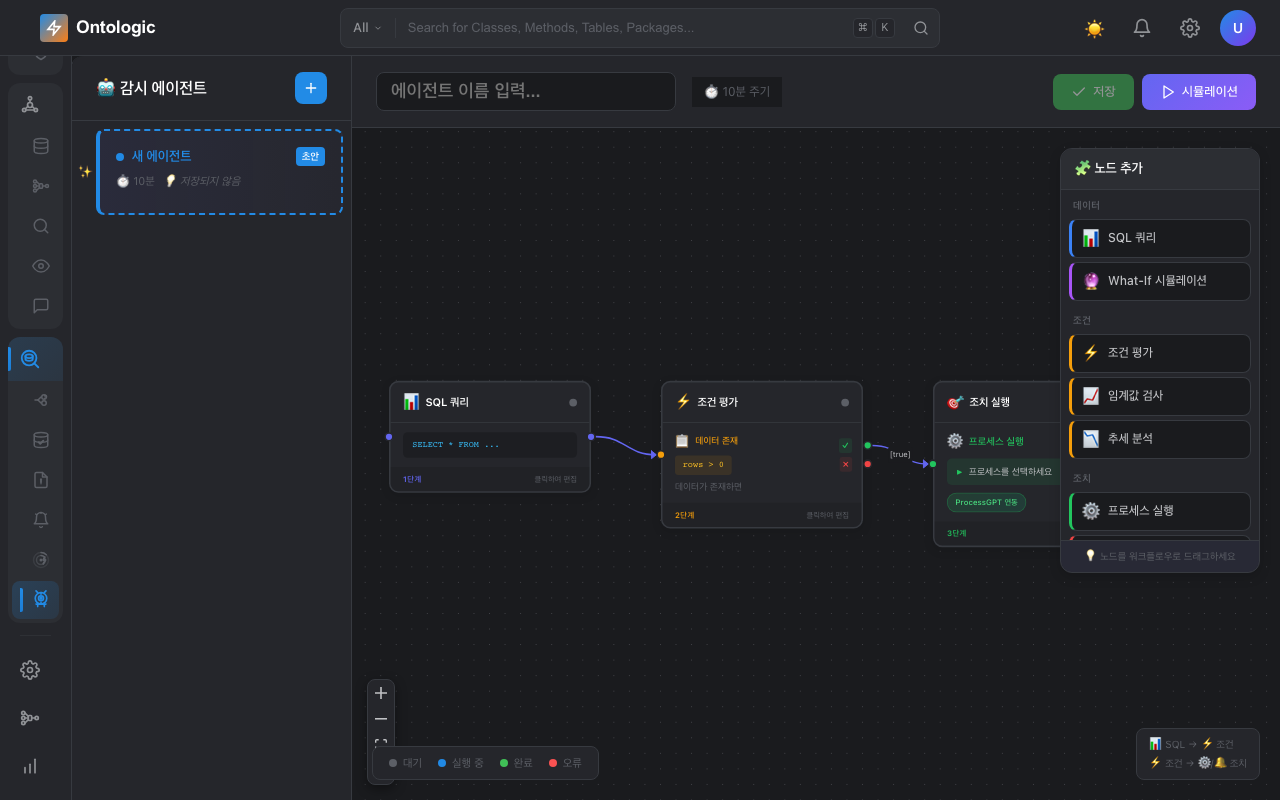
Task: Select the 새 에이전트 draft item
Action: (220, 171)
